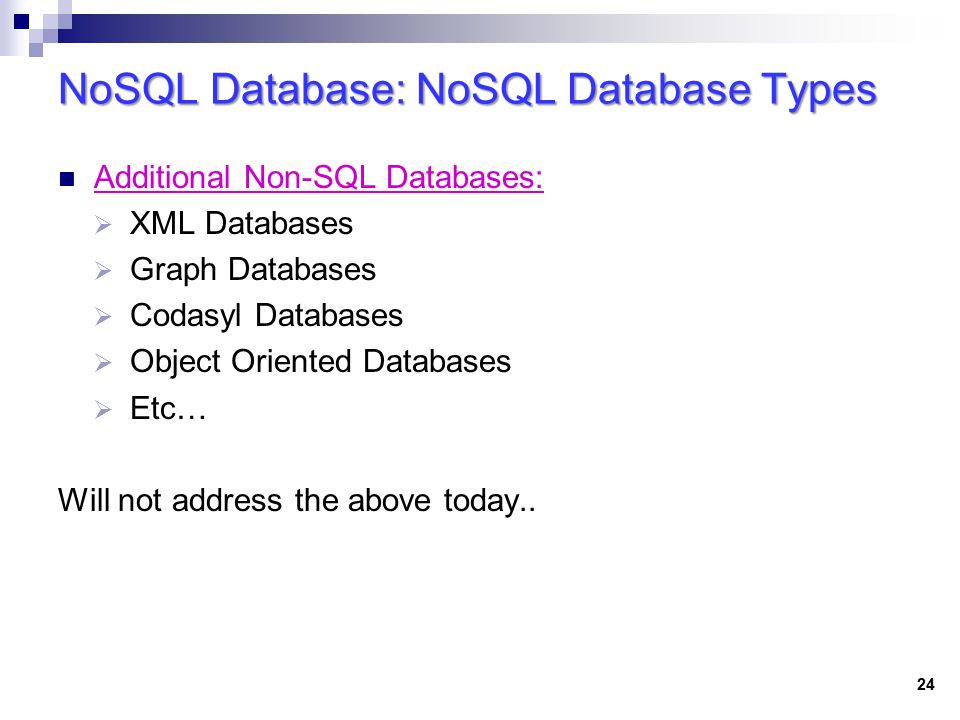This screenshot has height=720, width=960.
Task: Click arrow bullet next to Codasyl Databases
Action: click(x=103, y=317)
